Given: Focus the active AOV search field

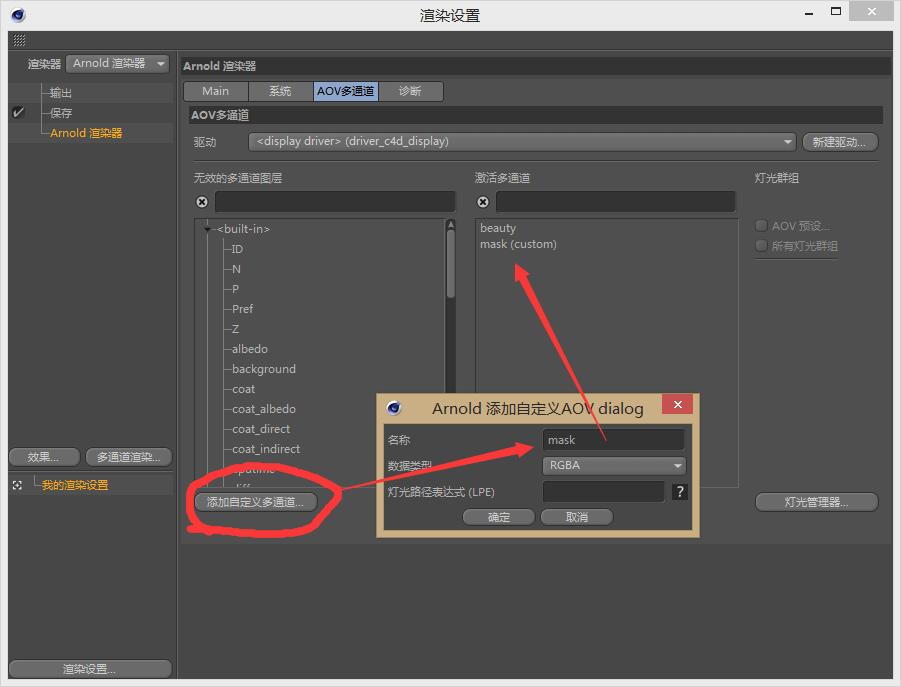Looking at the screenshot, I should pos(615,202).
